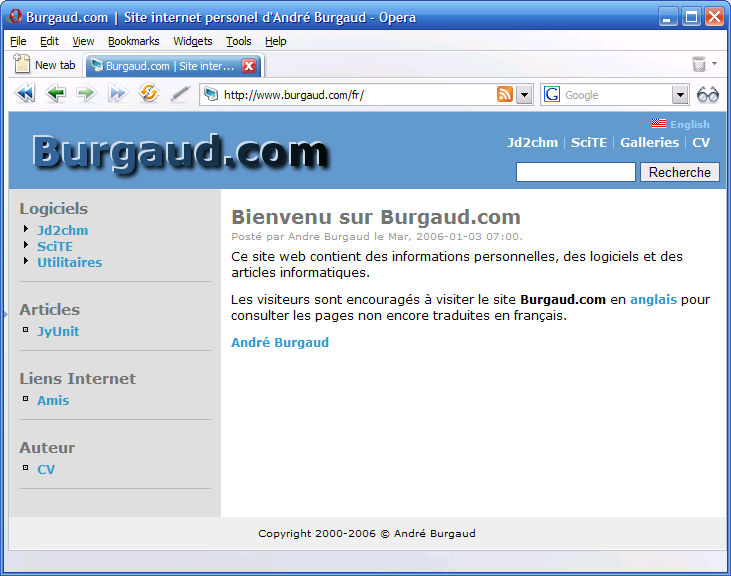
Task: Click the Wand pencil icon
Action: [x=180, y=94]
